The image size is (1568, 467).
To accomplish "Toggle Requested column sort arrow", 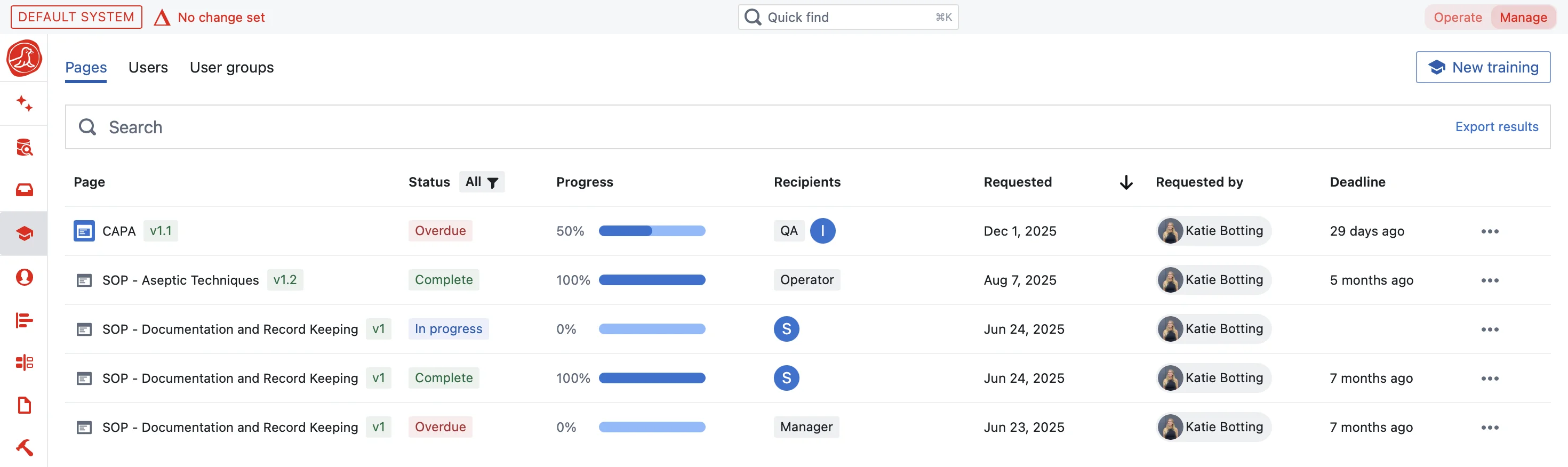I will pyautogui.click(x=1125, y=182).
